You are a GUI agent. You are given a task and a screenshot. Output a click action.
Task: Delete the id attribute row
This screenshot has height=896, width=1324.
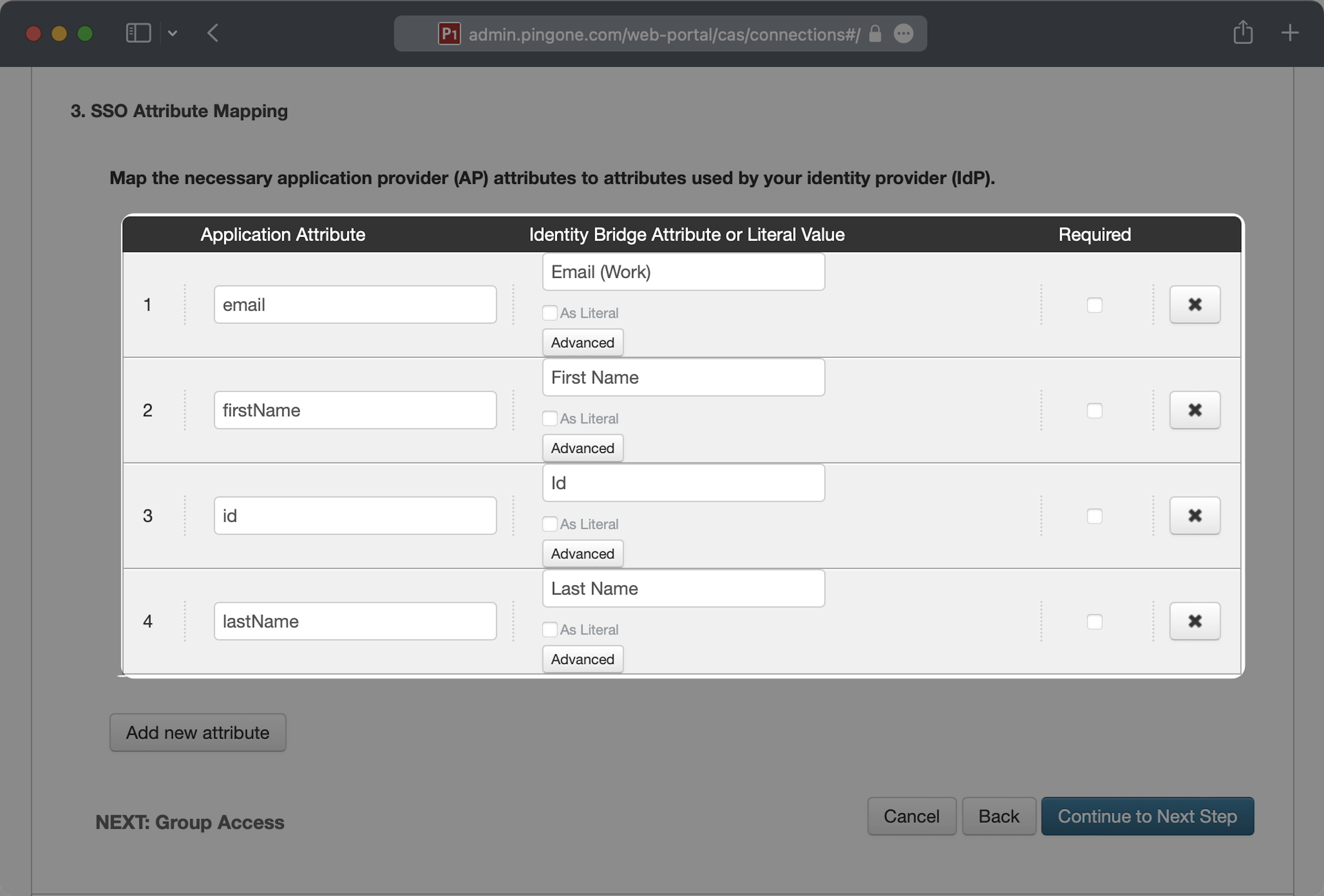[1194, 516]
